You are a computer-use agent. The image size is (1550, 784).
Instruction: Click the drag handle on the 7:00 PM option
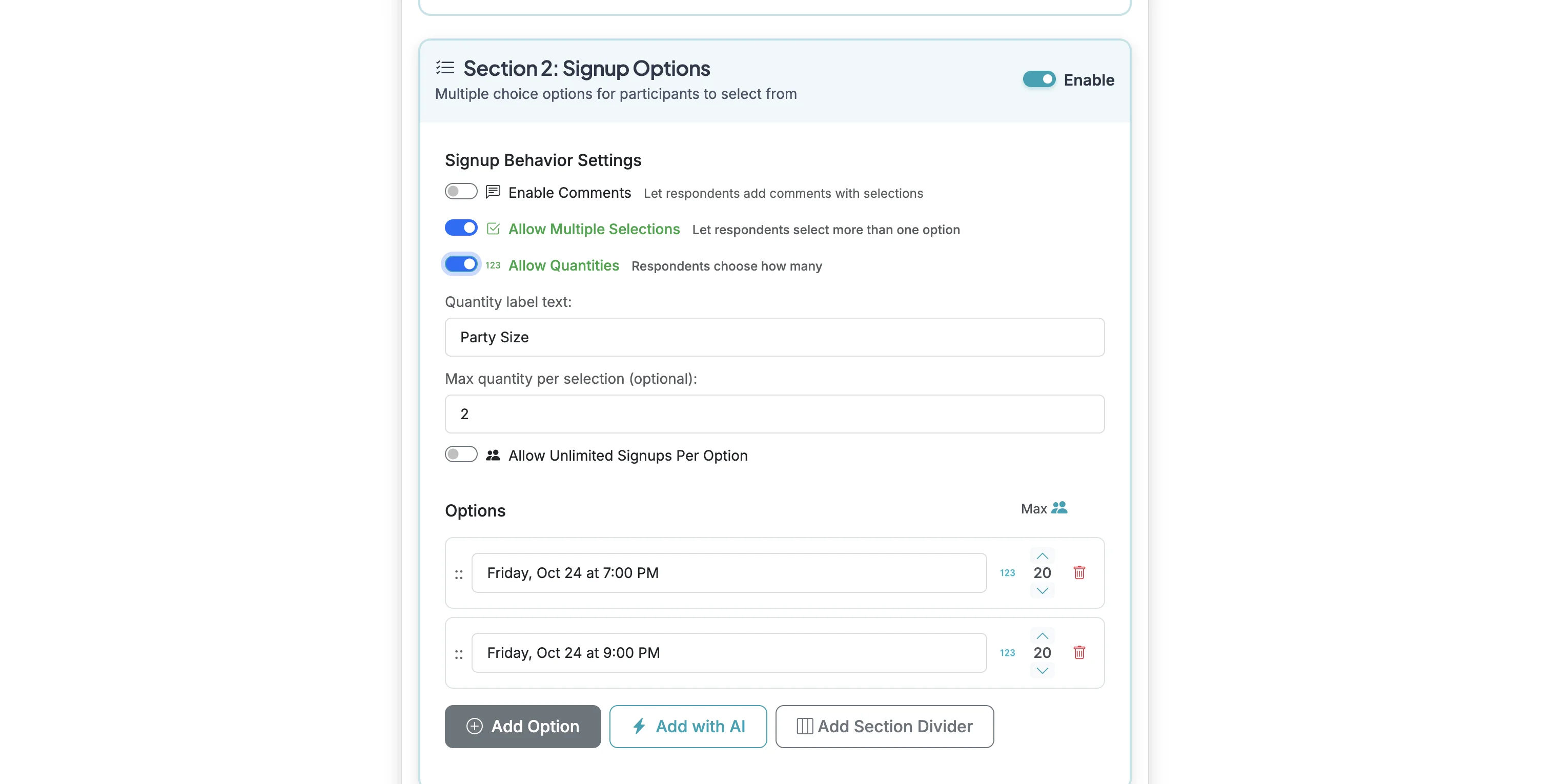point(459,574)
